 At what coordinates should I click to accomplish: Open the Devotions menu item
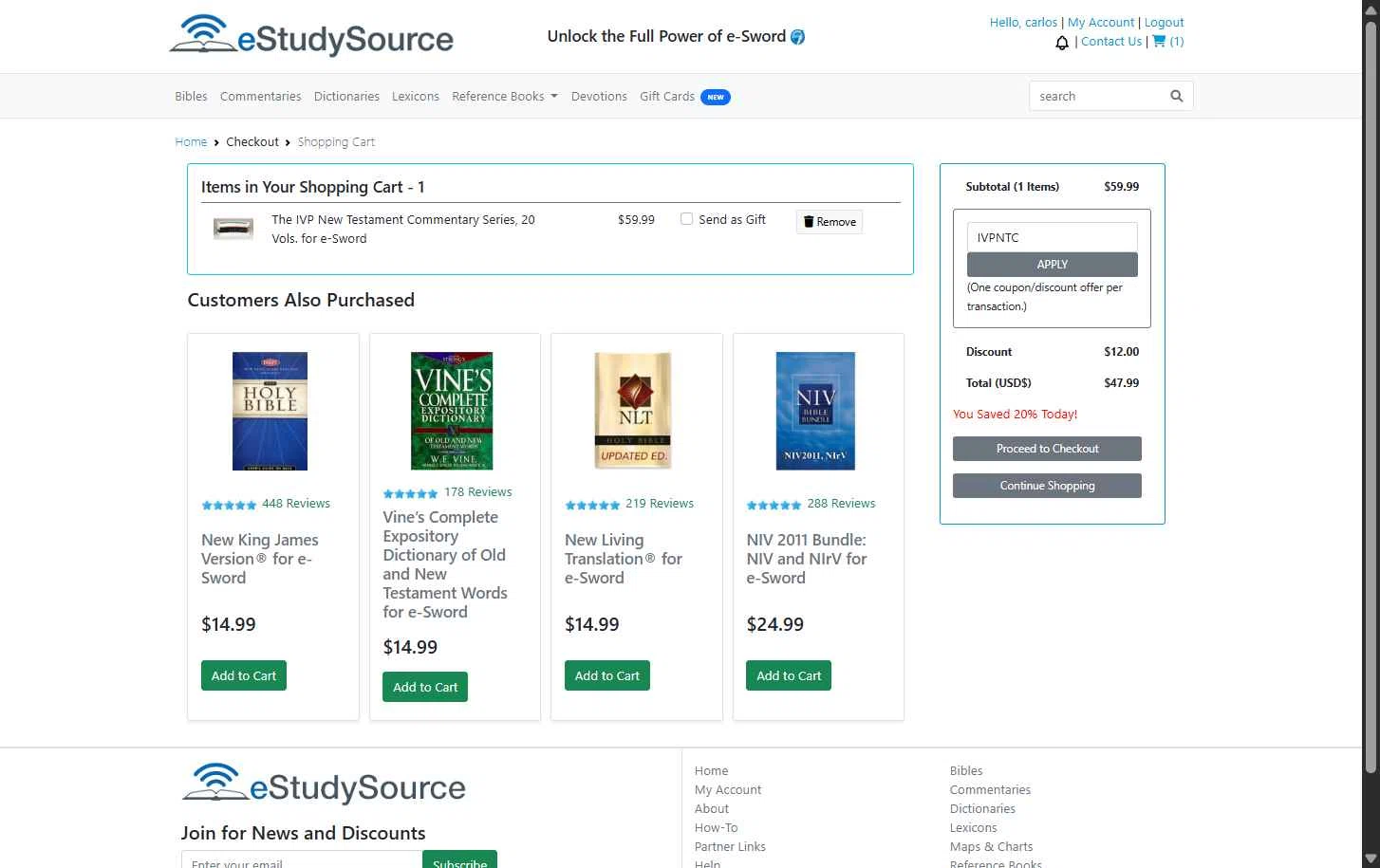599,97
